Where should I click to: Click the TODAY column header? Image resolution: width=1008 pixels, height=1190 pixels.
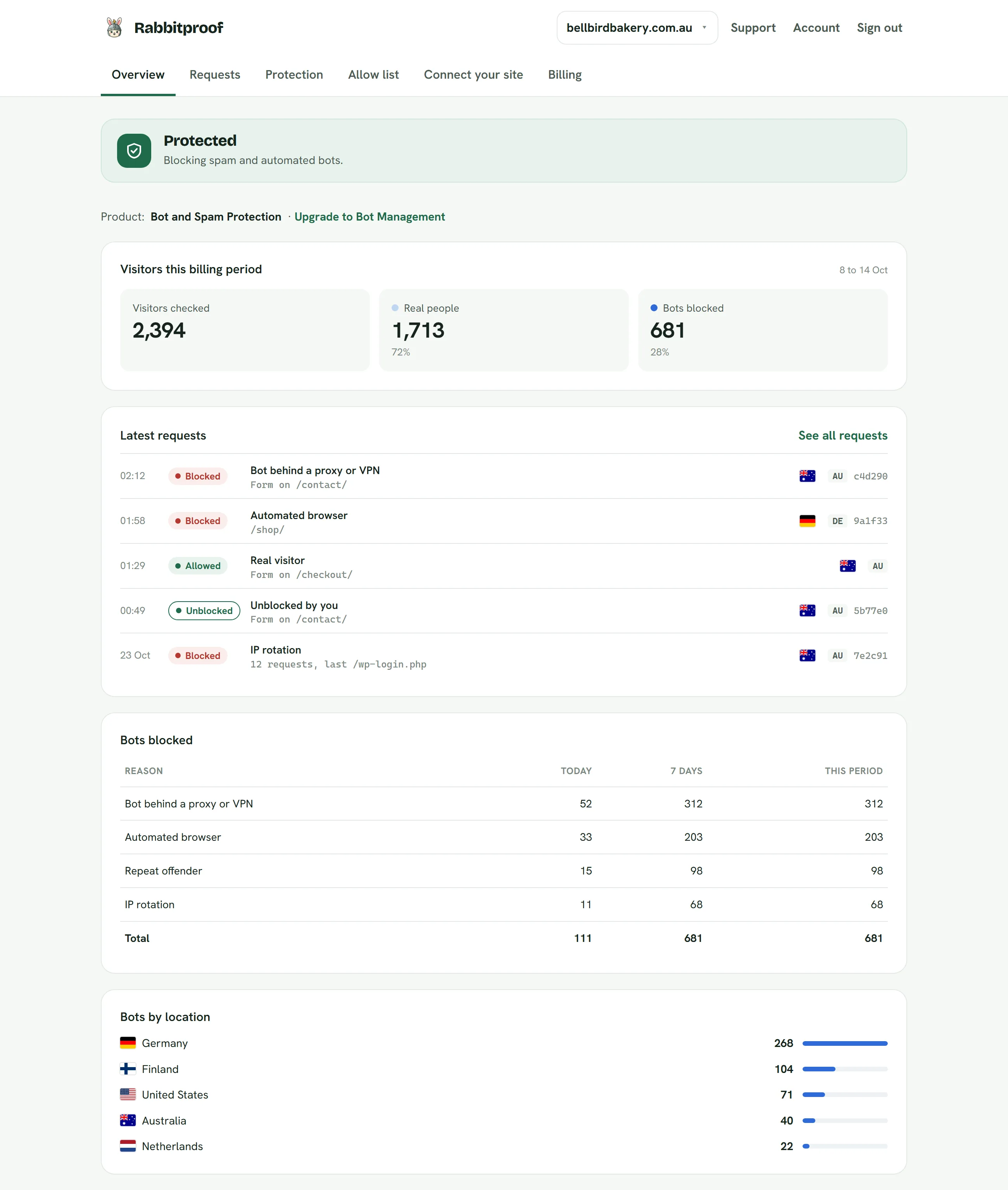(x=576, y=771)
